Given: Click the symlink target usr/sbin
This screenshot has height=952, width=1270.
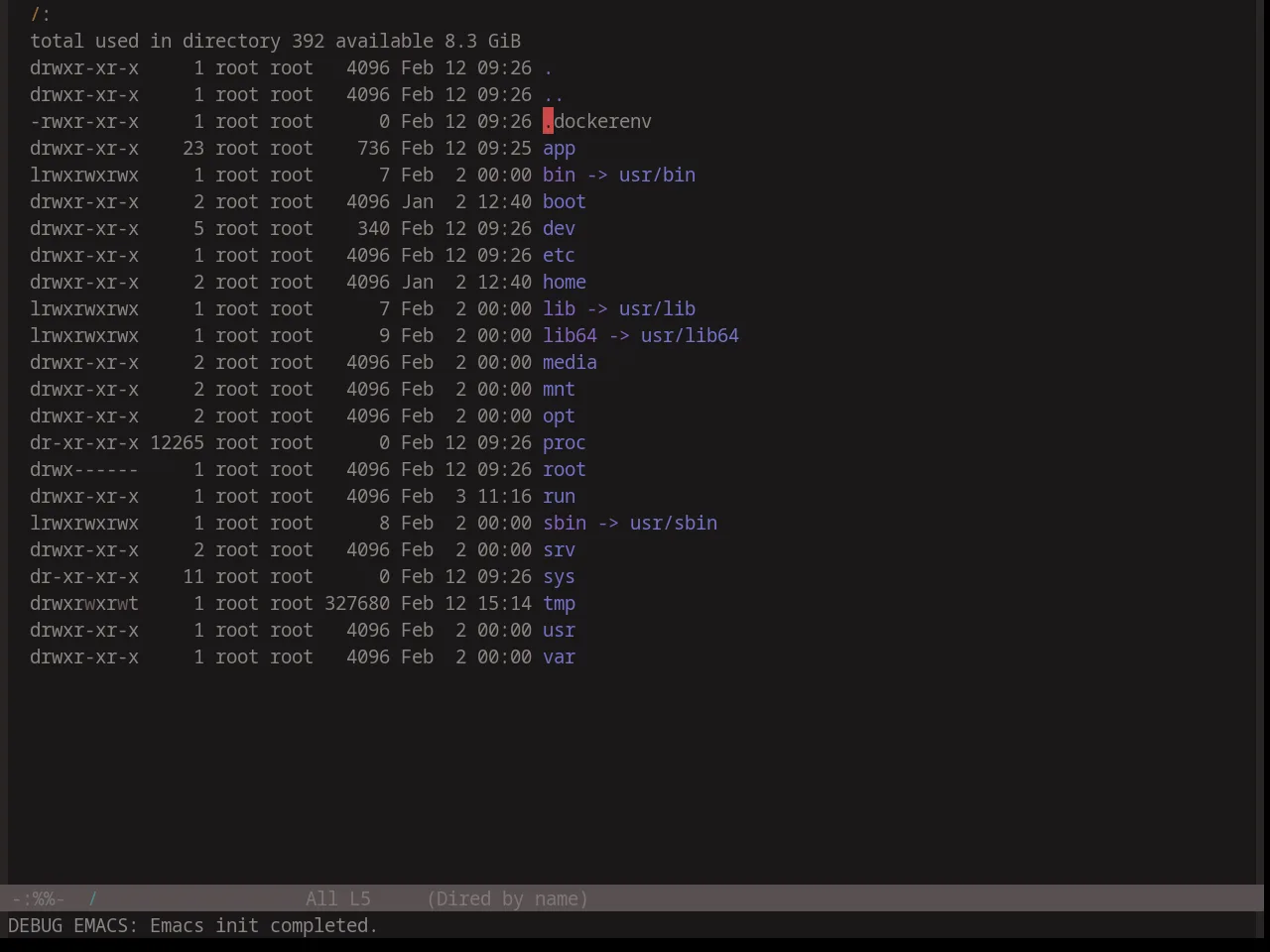Looking at the screenshot, I should pos(674,523).
